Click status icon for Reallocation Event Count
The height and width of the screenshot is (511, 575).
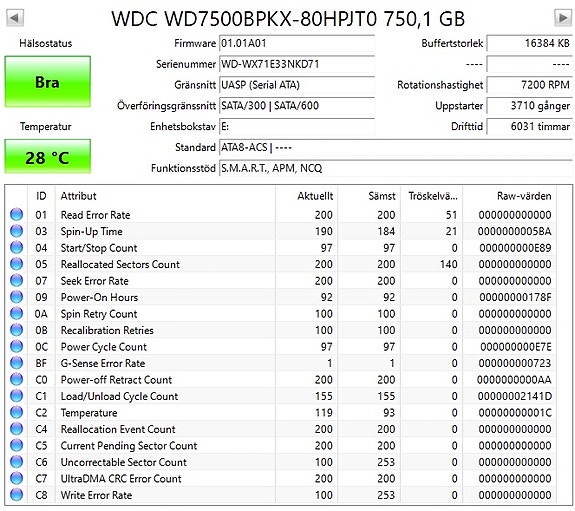17,429
